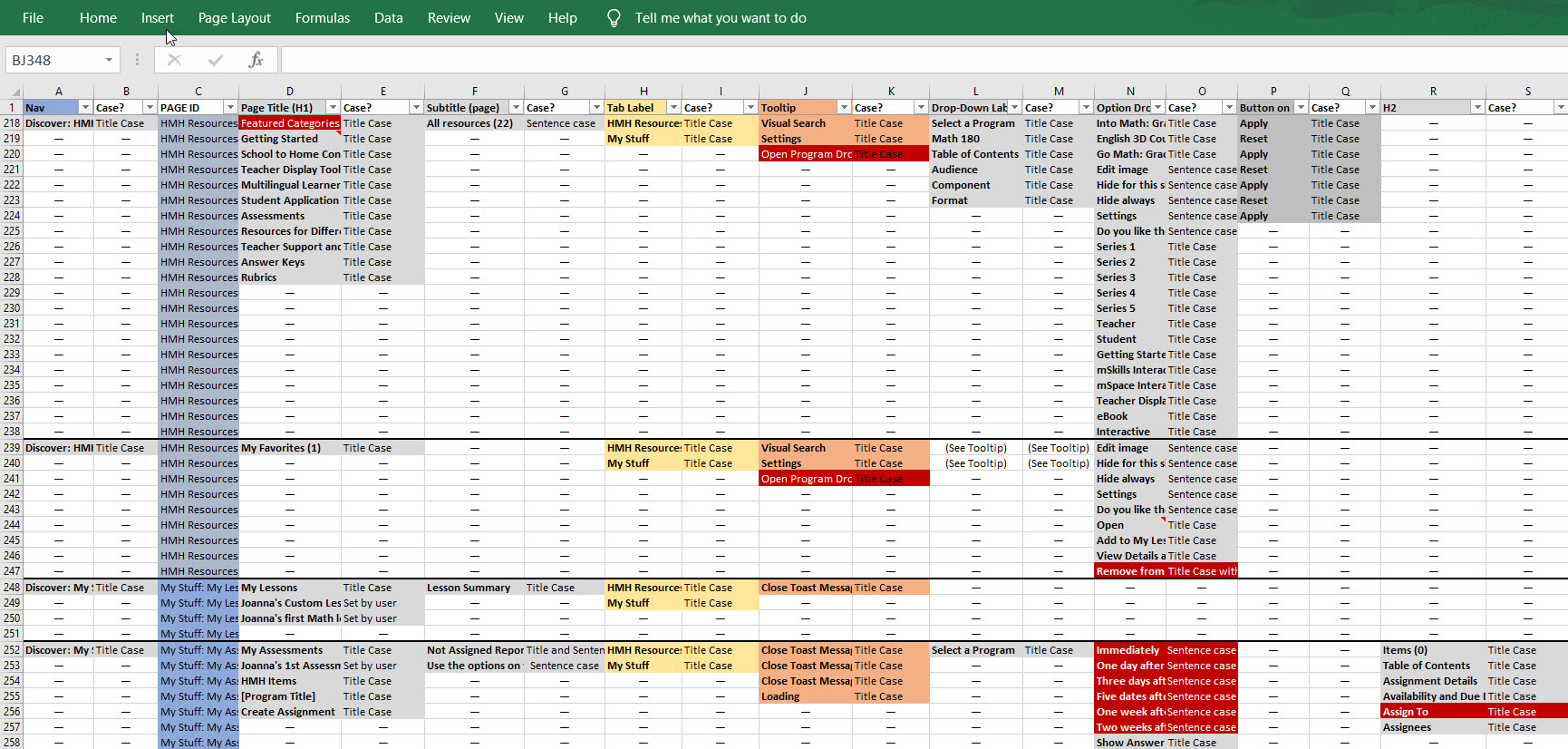The width and height of the screenshot is (1568, 749).
Task: Open the Tab Label filter dropdown
Action: click(x=673, y=108)
